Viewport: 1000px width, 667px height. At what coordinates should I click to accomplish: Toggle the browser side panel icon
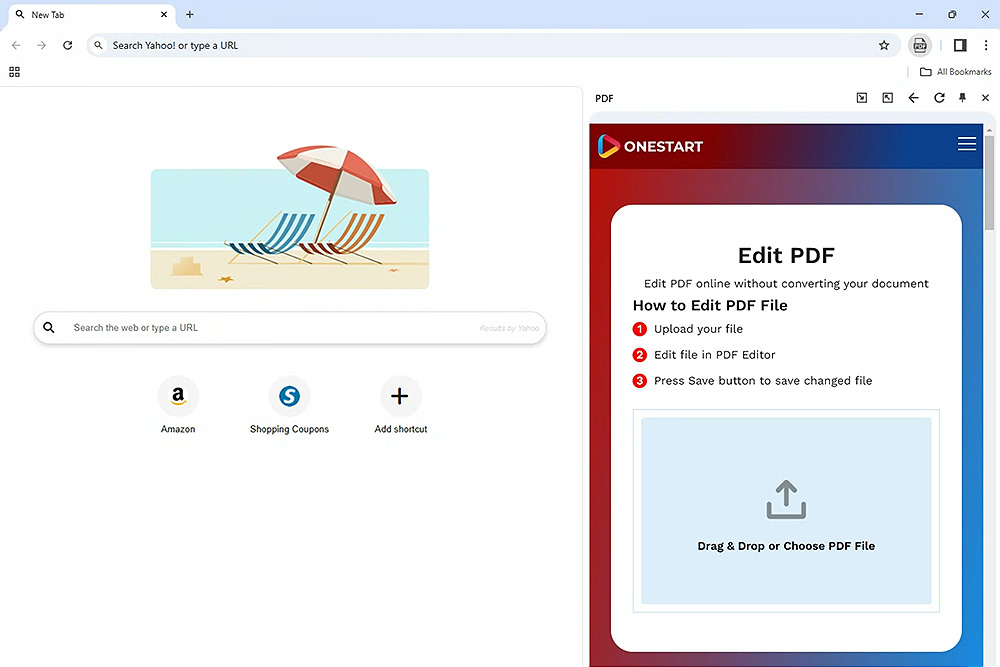[x=960, y=45]
